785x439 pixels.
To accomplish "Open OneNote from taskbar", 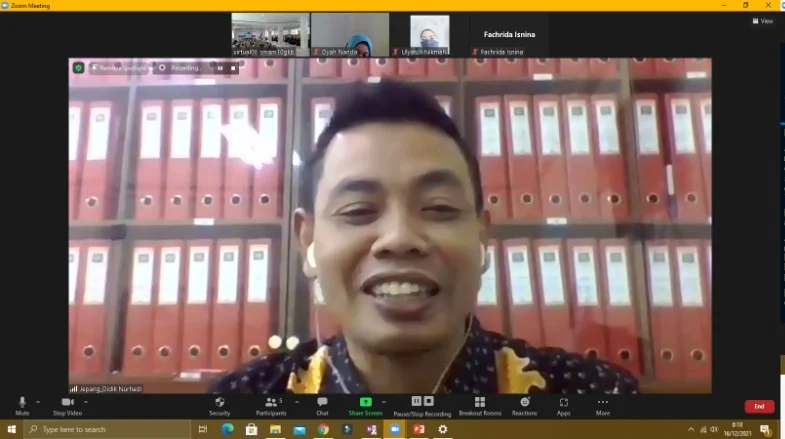I will 371,429.
